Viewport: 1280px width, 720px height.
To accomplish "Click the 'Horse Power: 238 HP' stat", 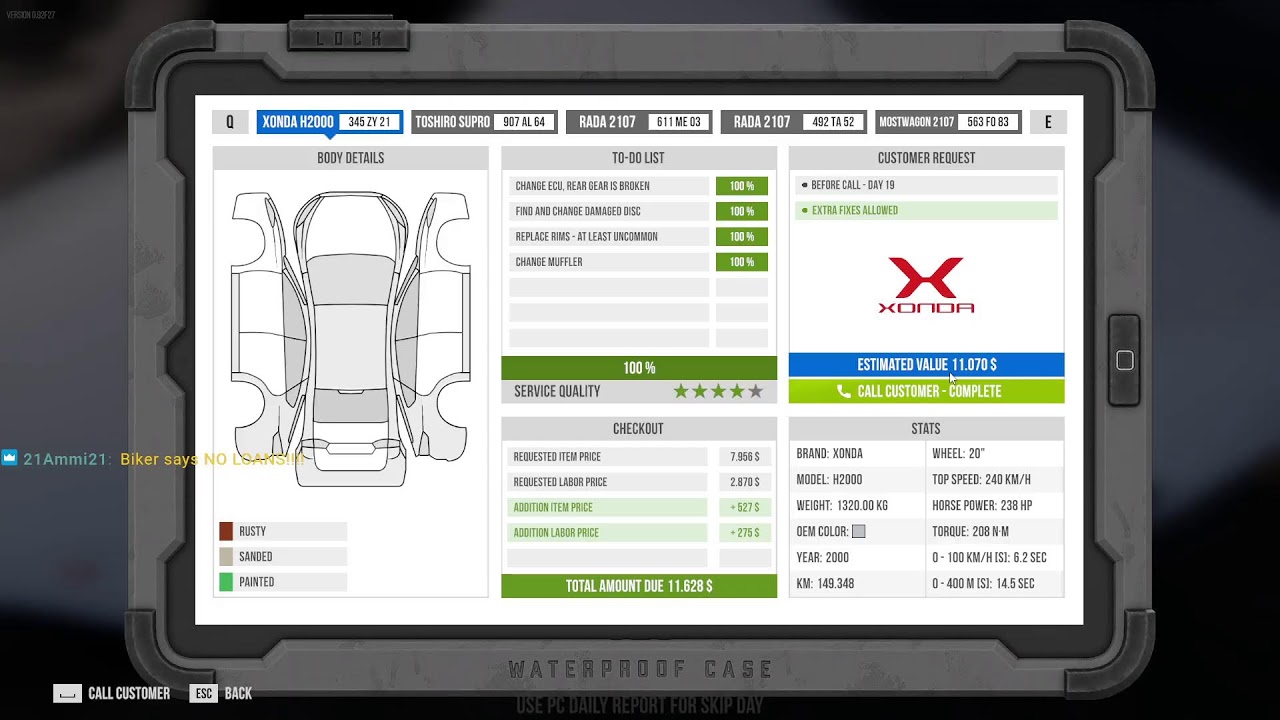I will (983, 505).
